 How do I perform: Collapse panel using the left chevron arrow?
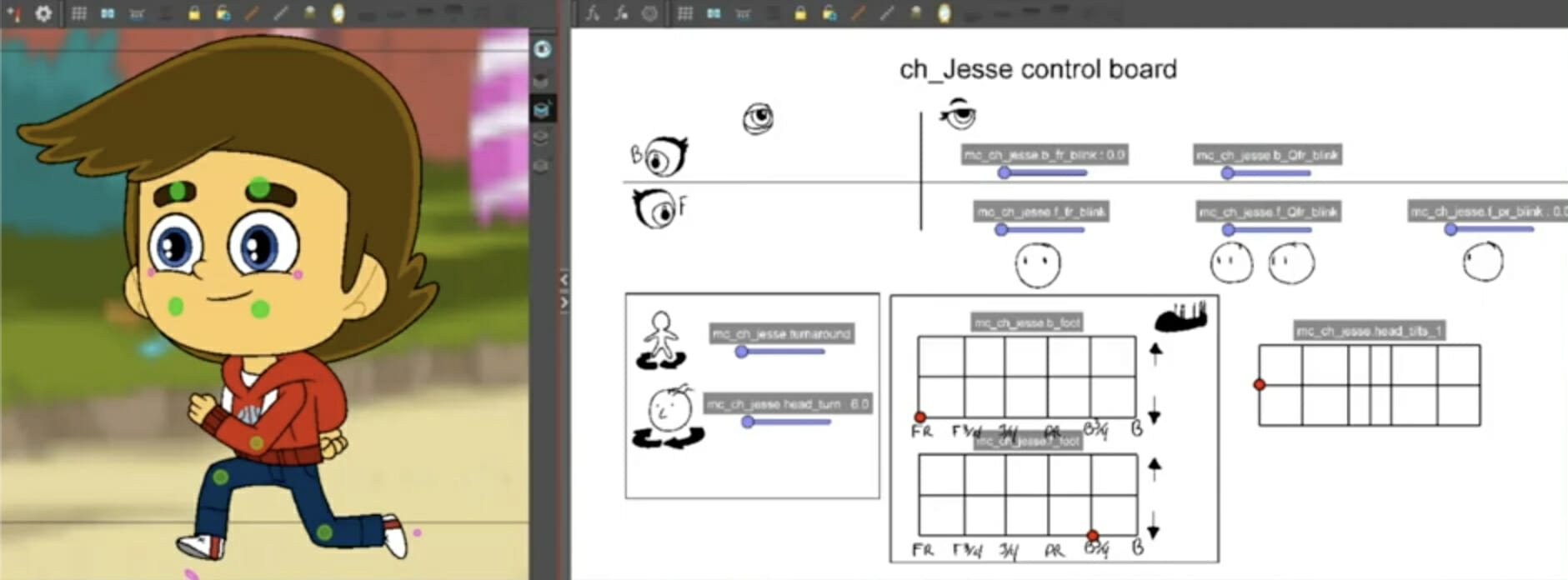pos(564,280)
